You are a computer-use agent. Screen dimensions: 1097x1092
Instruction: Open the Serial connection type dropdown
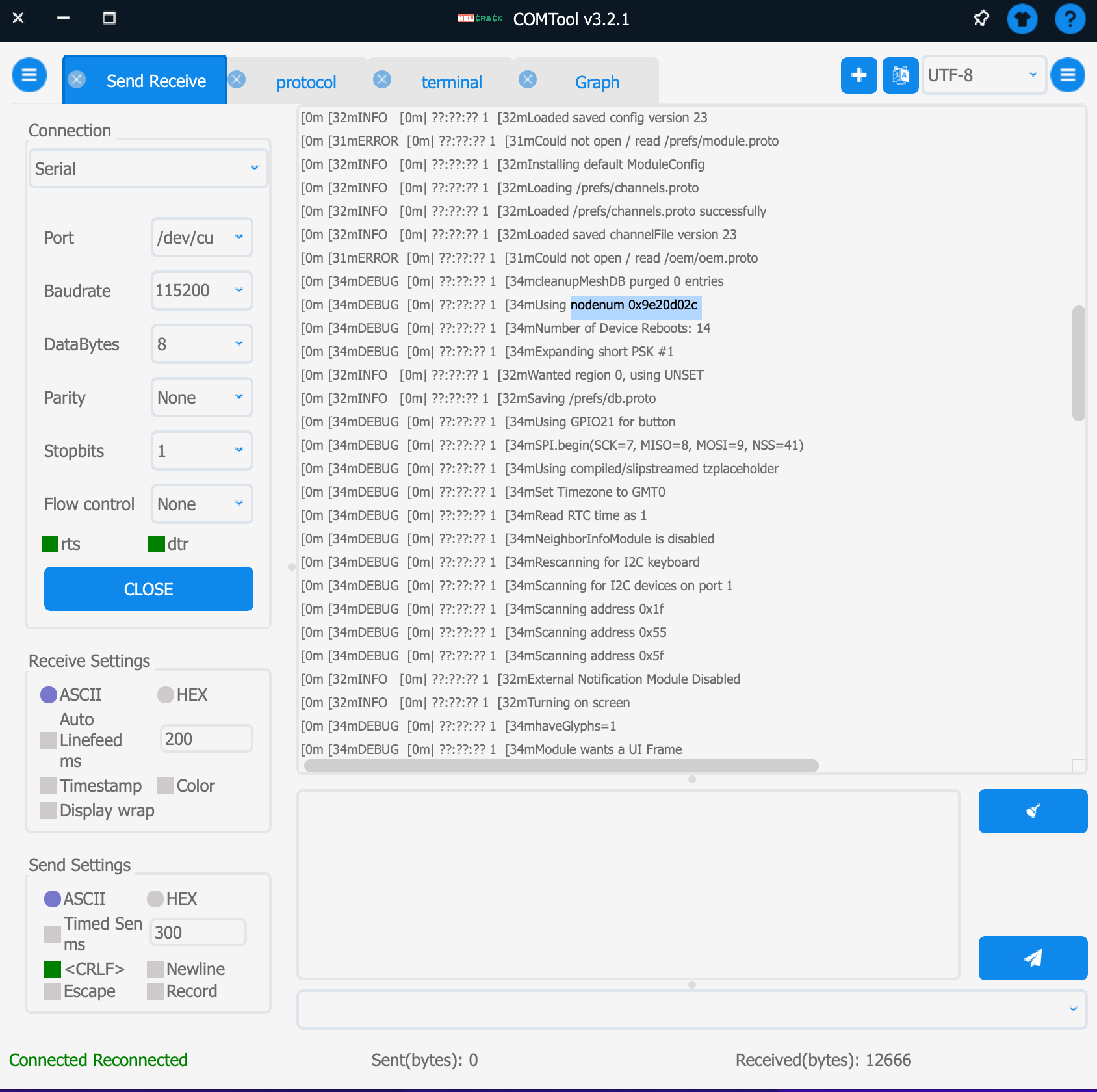click(x=148, y=169)
